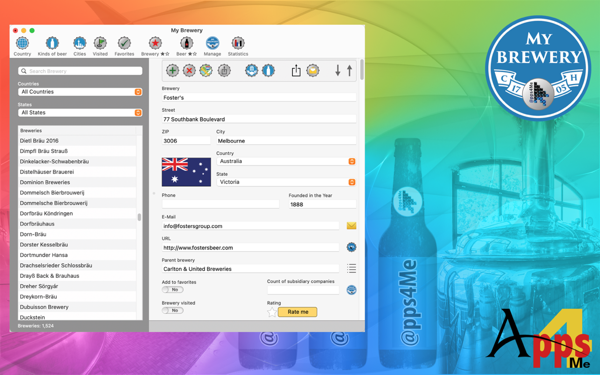Switch to the Cities view
Image resolution: width=600 pixels, height=375 pixels.
pos(80,46)
